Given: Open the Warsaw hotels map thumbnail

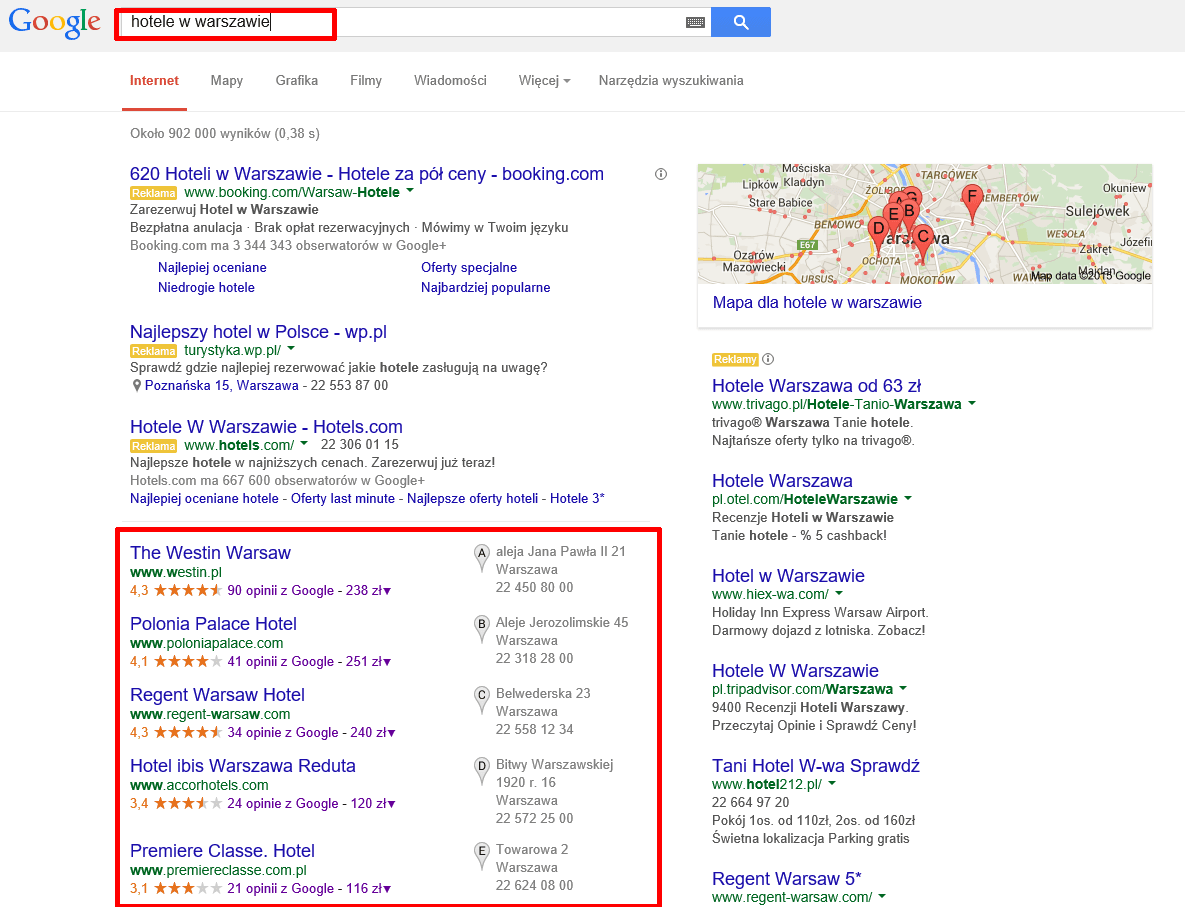Looking at the screenshot, I should (925, 224).
